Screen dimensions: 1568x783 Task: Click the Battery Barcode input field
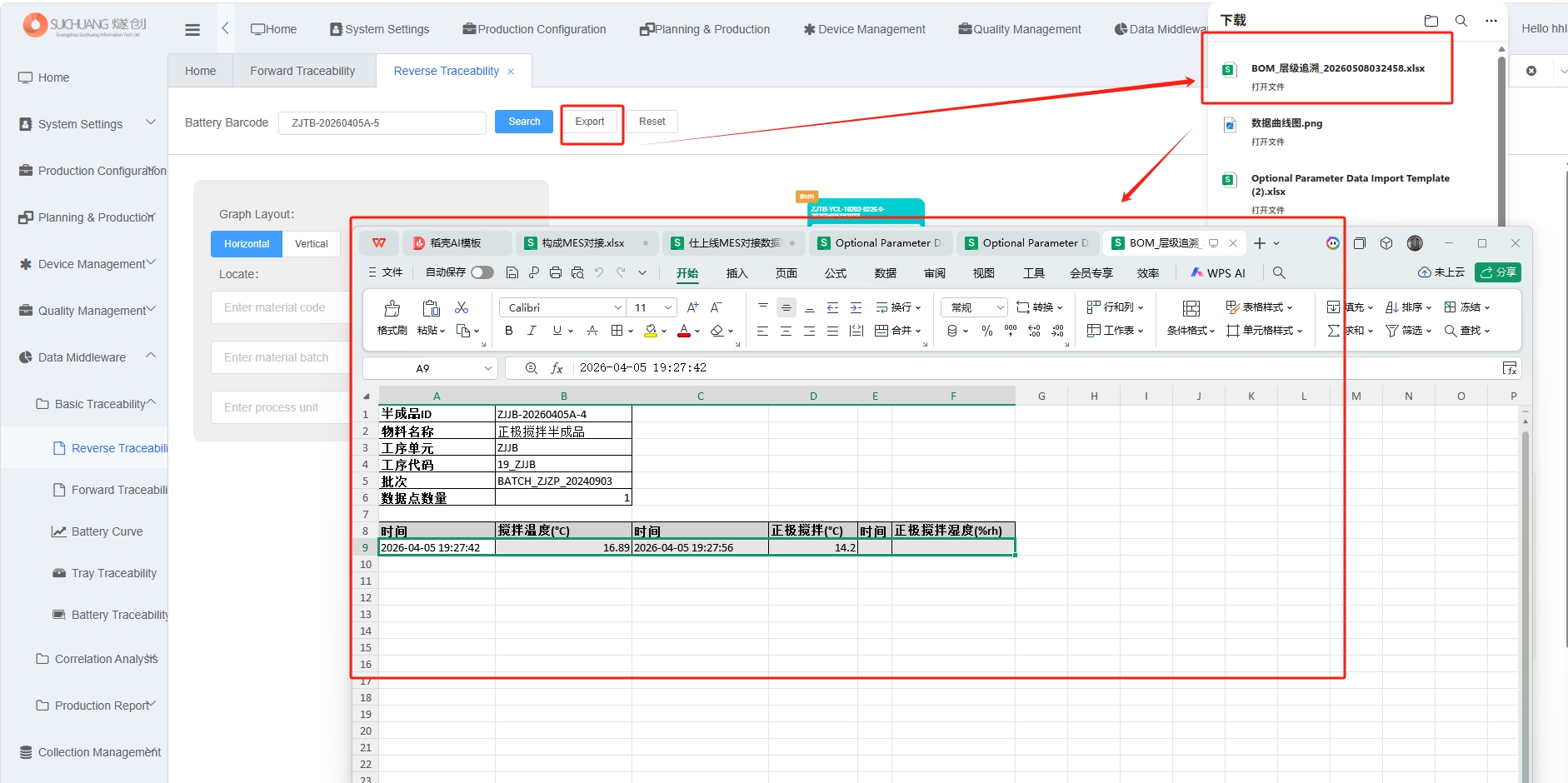[382, 123]
